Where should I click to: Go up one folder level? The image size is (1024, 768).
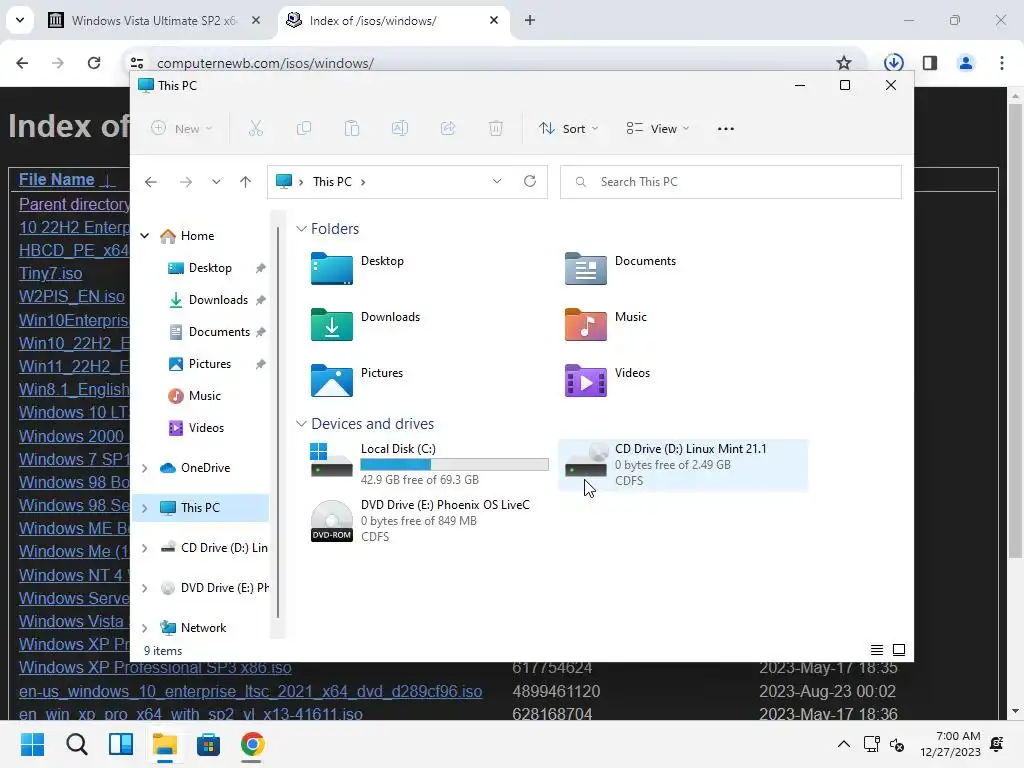(x=246, y=182)
